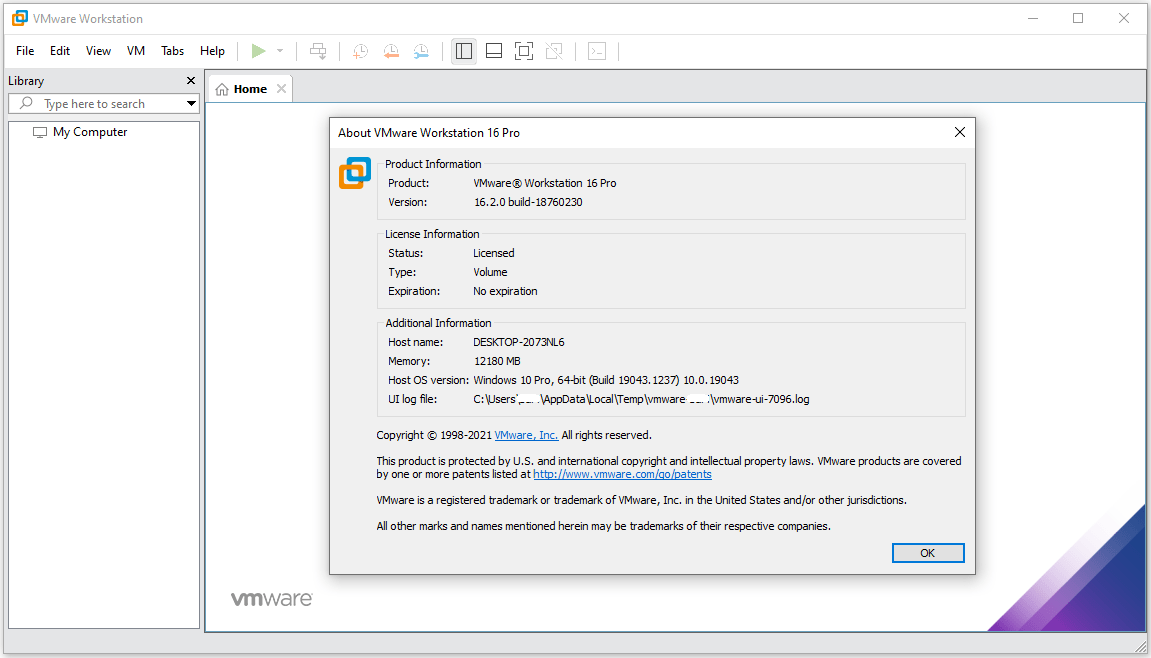The width and height of the screenshot is (1151, 658).
Task: Select the Home tab
Action: pyautogui.click(x=250, y=89)
